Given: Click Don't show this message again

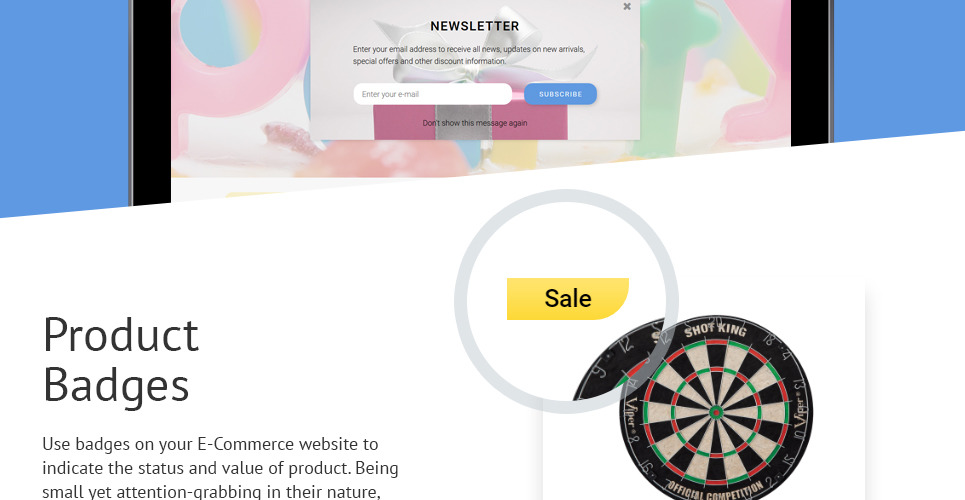Looking at the screenshot, I should pyautogui.click(x=474, y=123).
